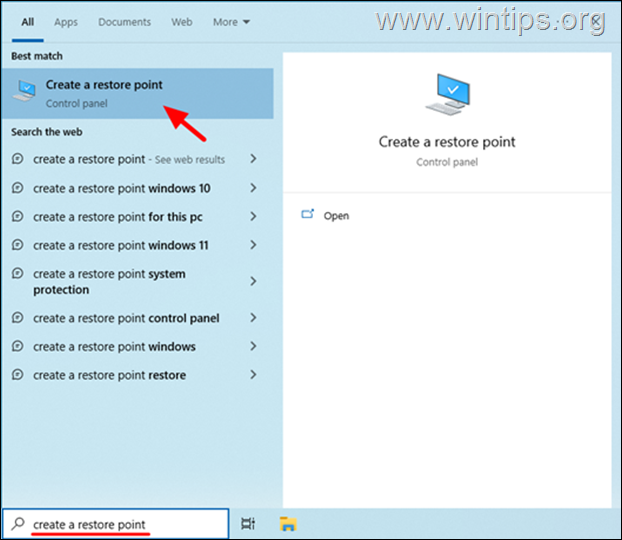Image resolution: width=622 pixels, height=540 pixels.
Task: Expand chevron for 'restore point windows' suggestion
Action: (253, 346)
